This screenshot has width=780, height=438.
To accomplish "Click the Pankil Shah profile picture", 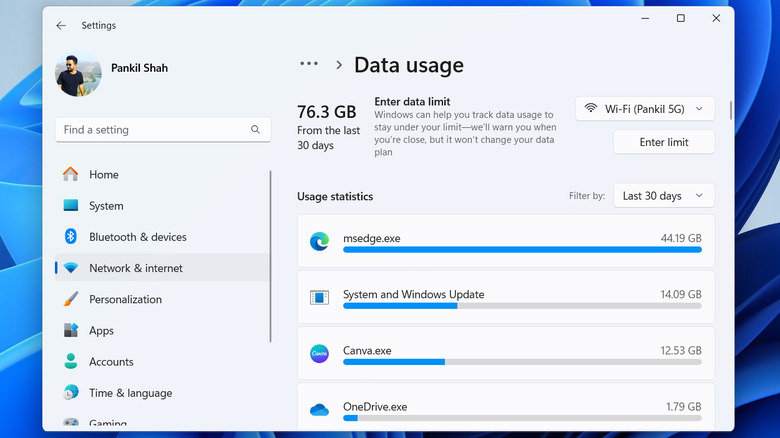I will click(79, 74).
